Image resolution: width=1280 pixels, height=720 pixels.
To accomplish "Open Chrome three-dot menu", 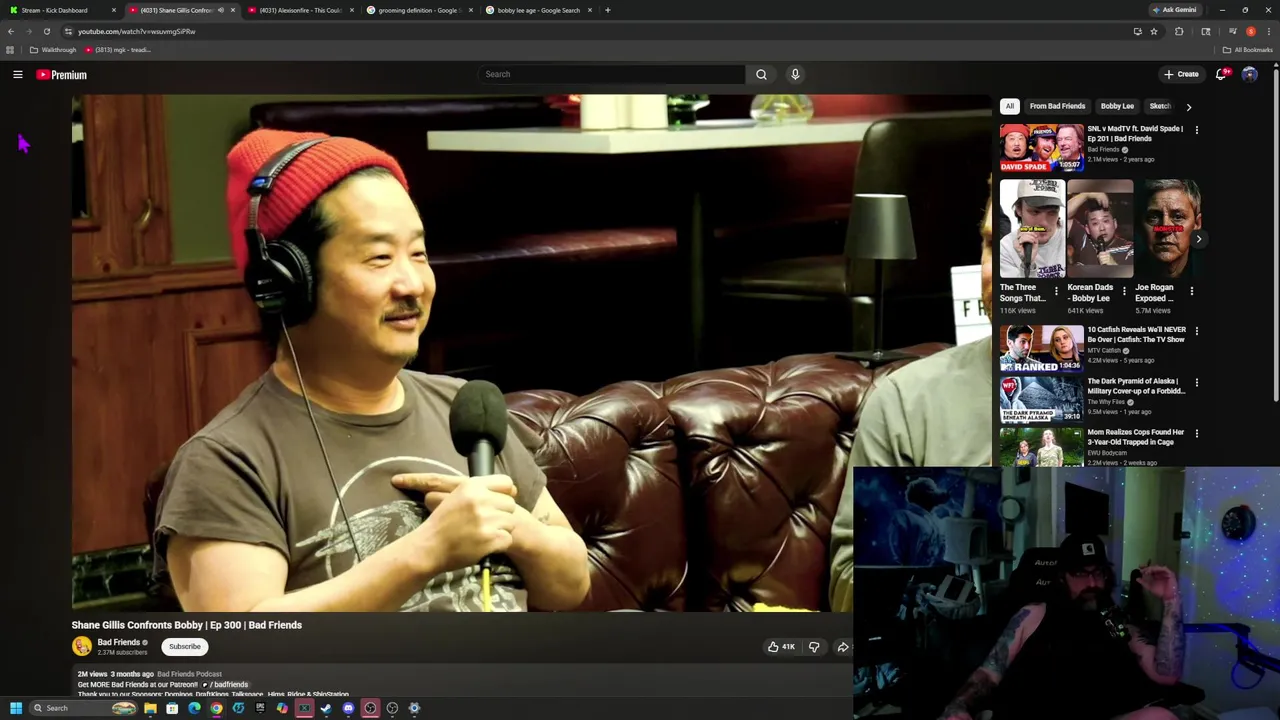I will point(1269,31).
